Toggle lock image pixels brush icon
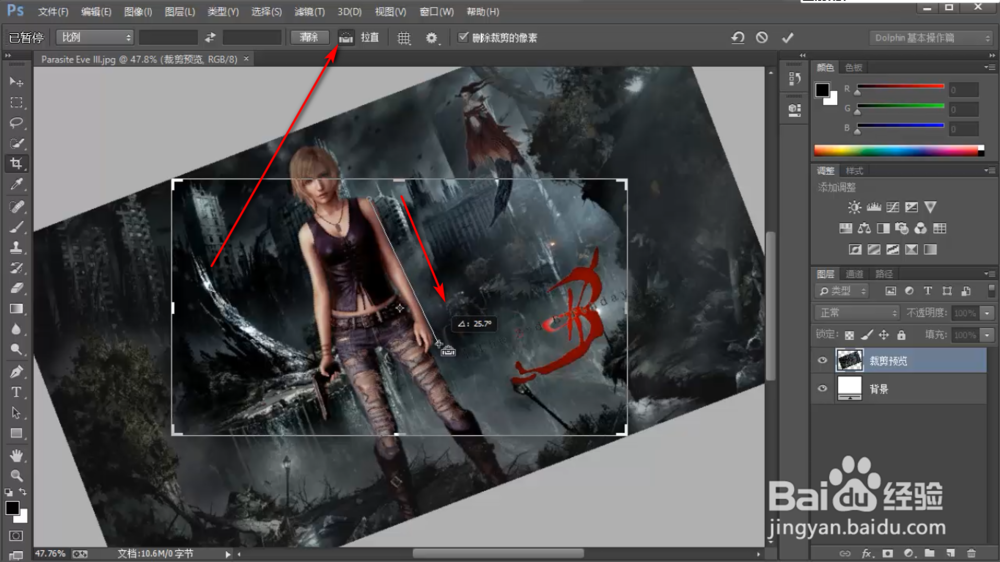 pyautogui.click(x=867, y=334)
